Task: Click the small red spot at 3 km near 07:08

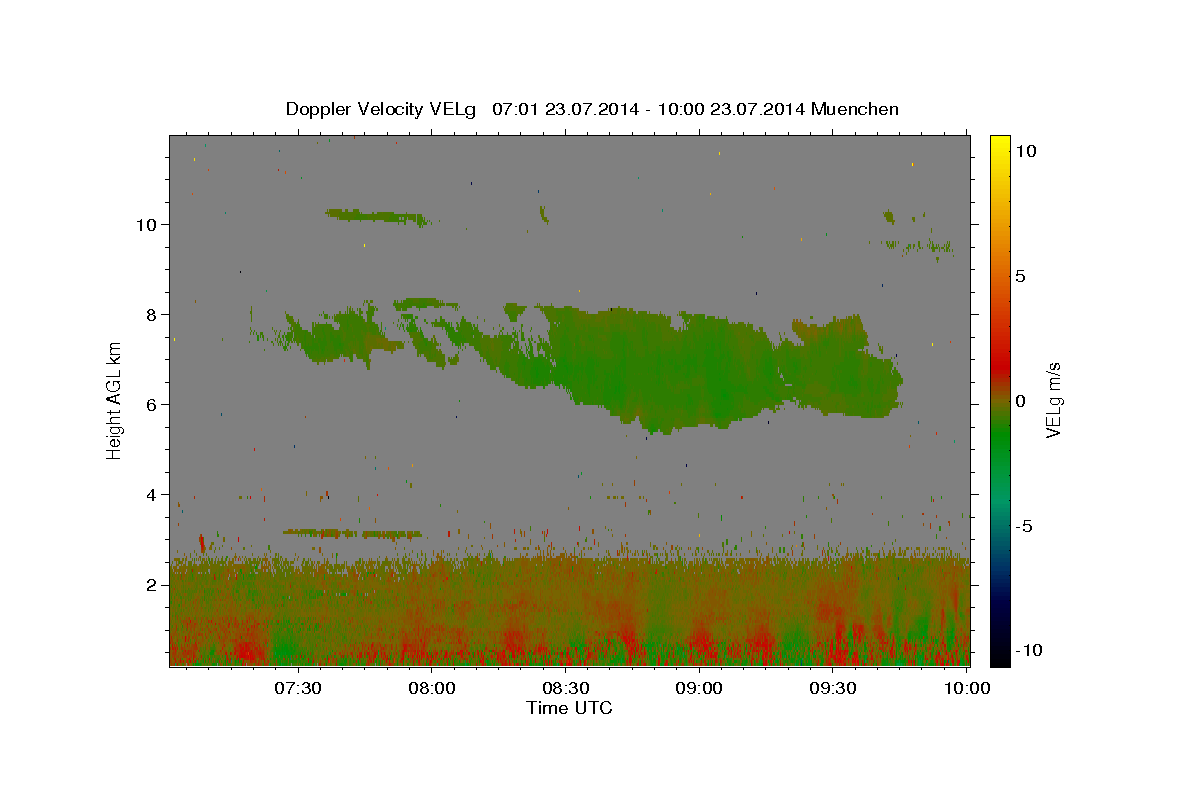Action: [202, 543]
